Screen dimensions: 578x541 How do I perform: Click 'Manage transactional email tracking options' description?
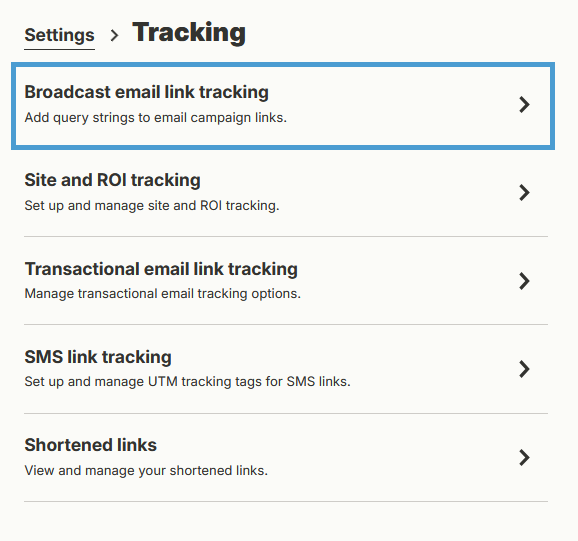coord(163,294)
